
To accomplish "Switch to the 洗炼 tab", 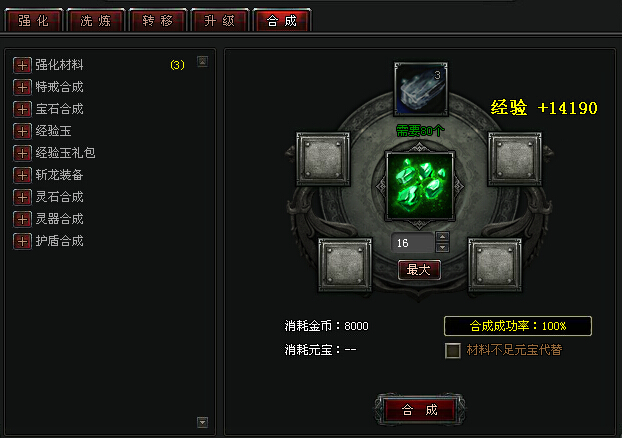I will (96, 20).
